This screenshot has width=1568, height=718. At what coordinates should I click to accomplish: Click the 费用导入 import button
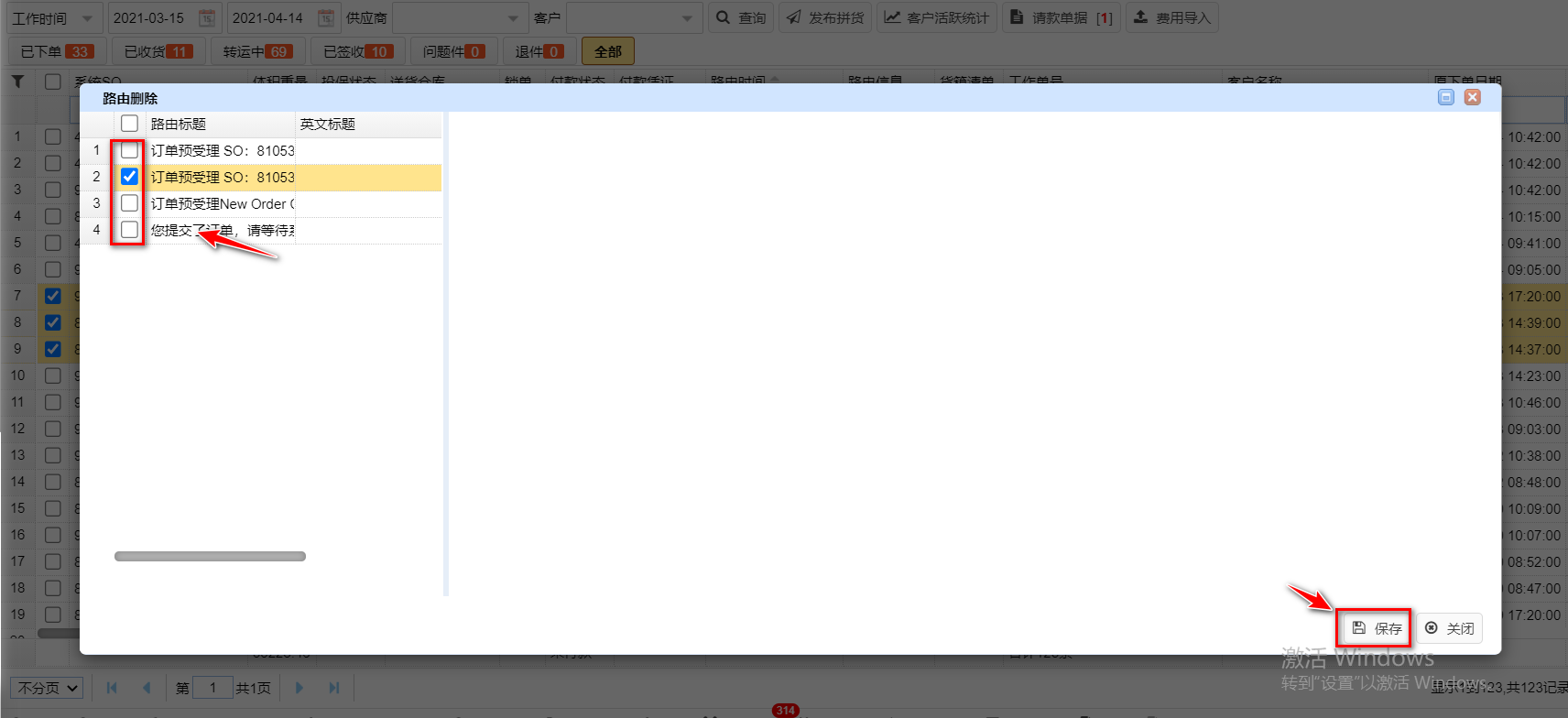point(1172,18)
